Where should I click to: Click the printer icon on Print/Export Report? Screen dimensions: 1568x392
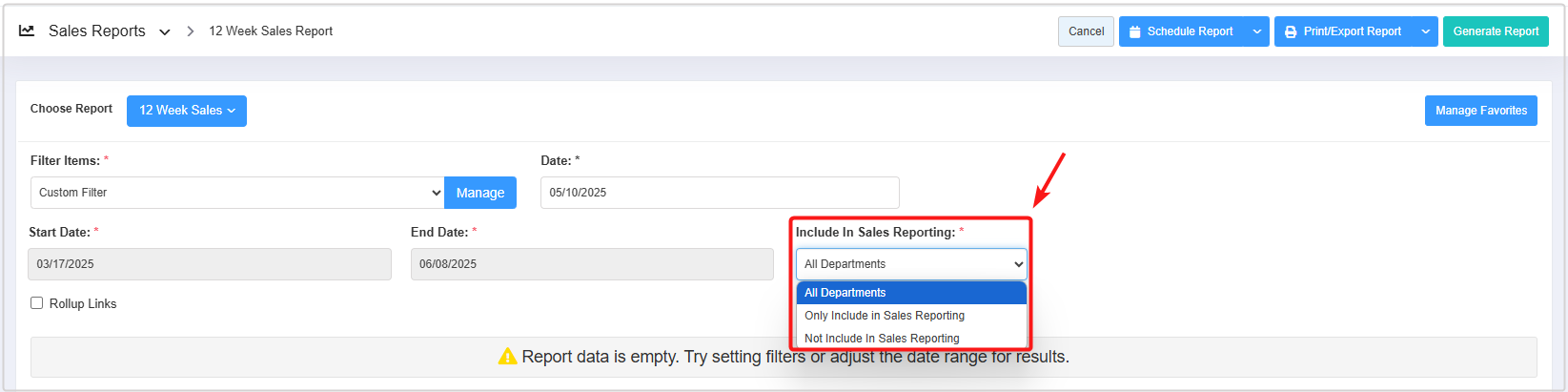(x=1291, y=31)
